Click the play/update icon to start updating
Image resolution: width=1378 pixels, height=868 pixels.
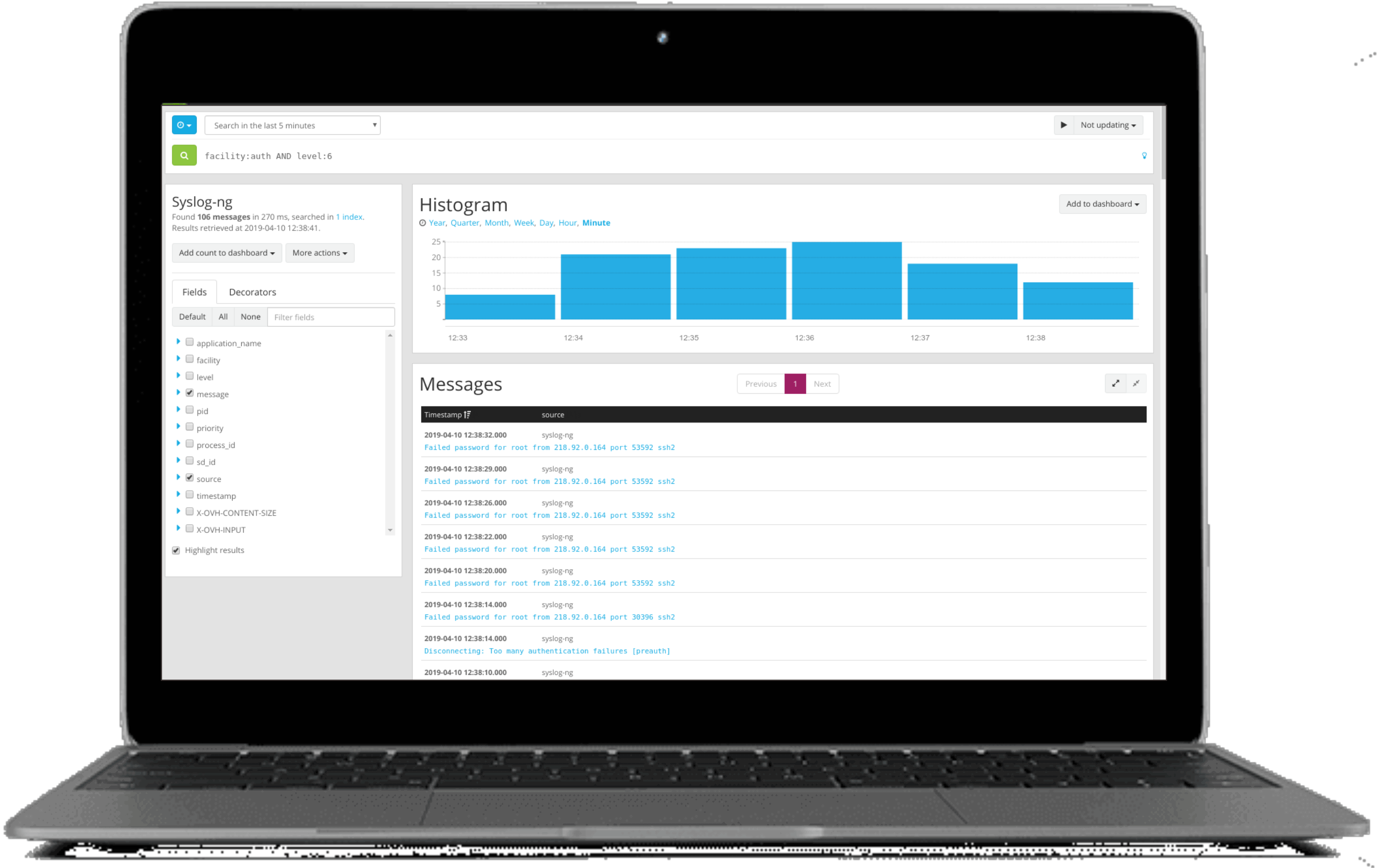pos(1064,125)
